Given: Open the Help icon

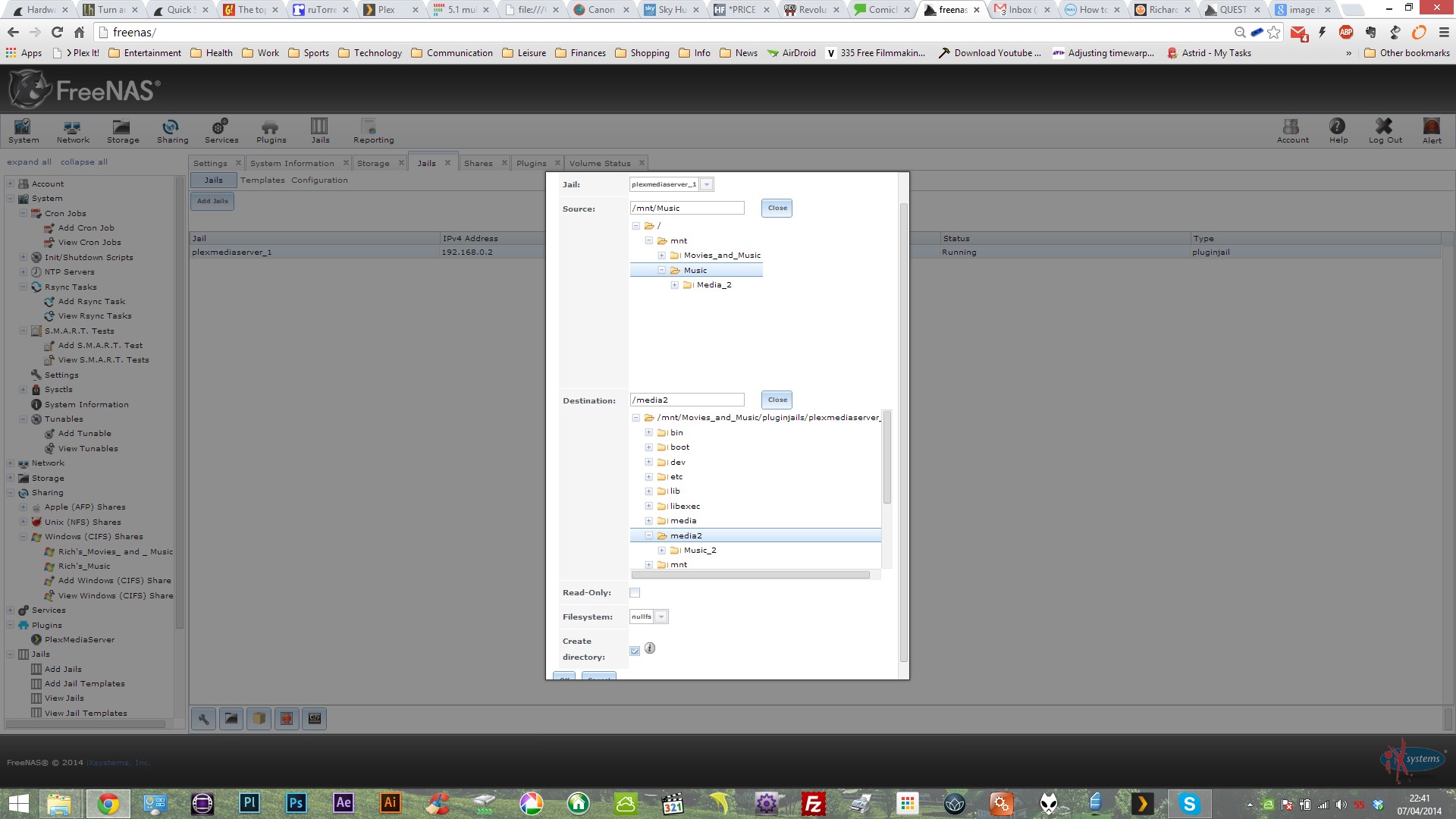Looking at the screenshot, I should pyautogui.click(x=1338, y=130).
